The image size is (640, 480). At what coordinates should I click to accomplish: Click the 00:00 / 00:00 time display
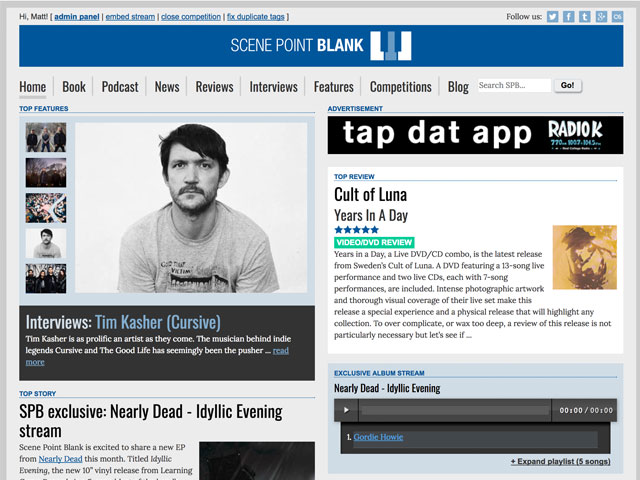point(586,411)
